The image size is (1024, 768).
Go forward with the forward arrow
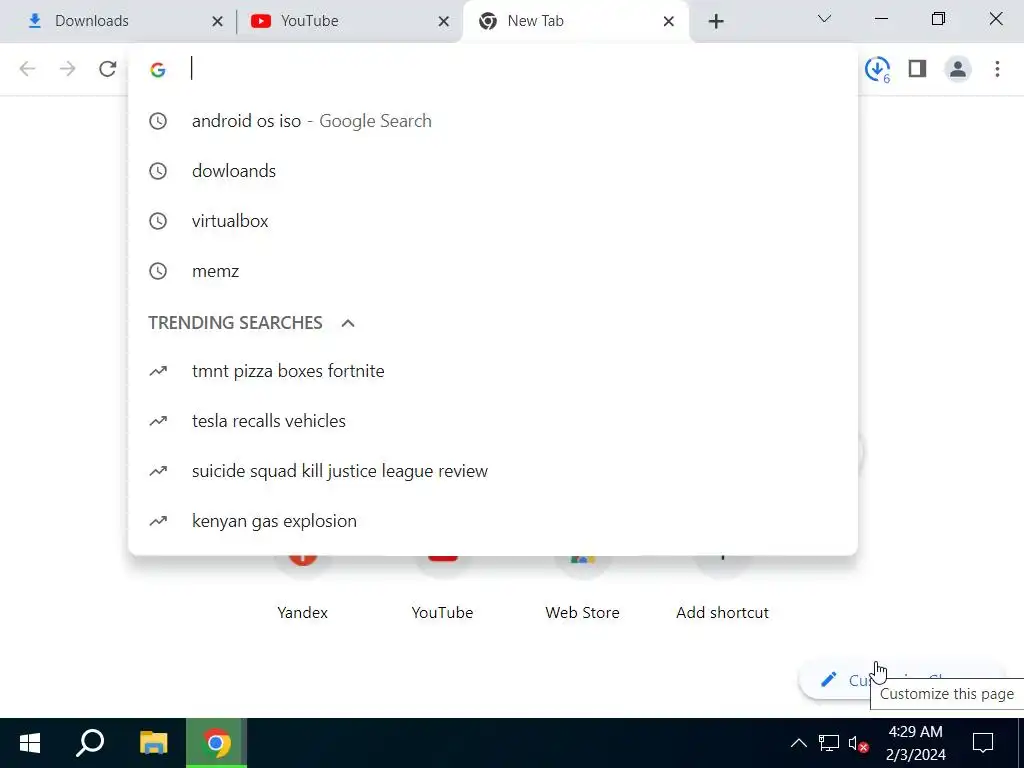point(67,69)
